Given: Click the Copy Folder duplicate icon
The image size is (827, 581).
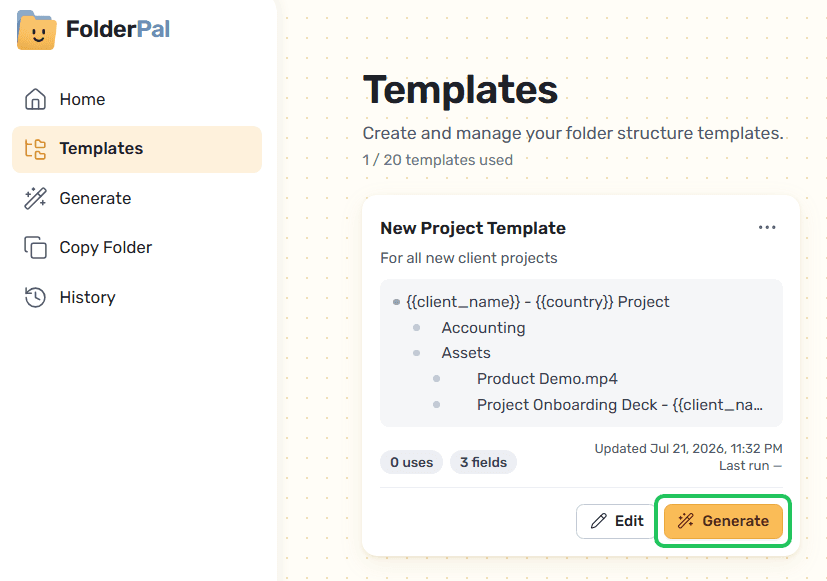Looking at the screenshot, I should coord(35,247).
